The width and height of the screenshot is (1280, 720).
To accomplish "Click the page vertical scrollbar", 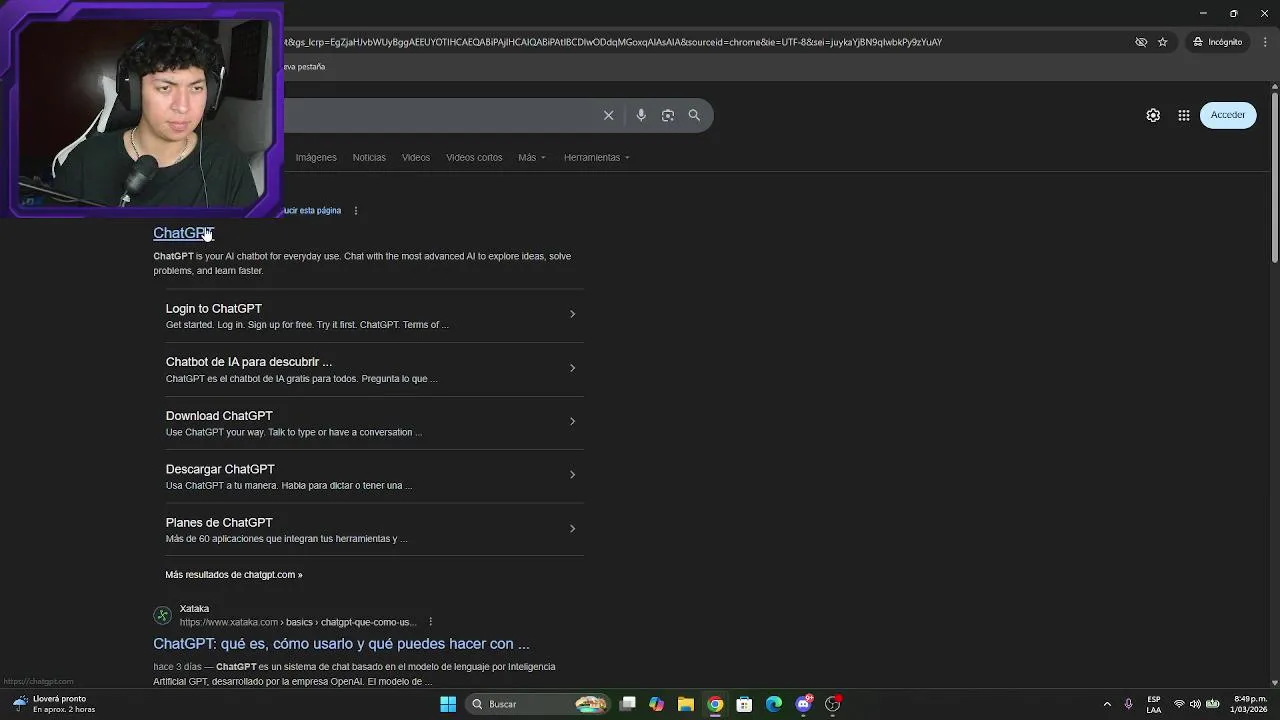I will [1275, 178].
